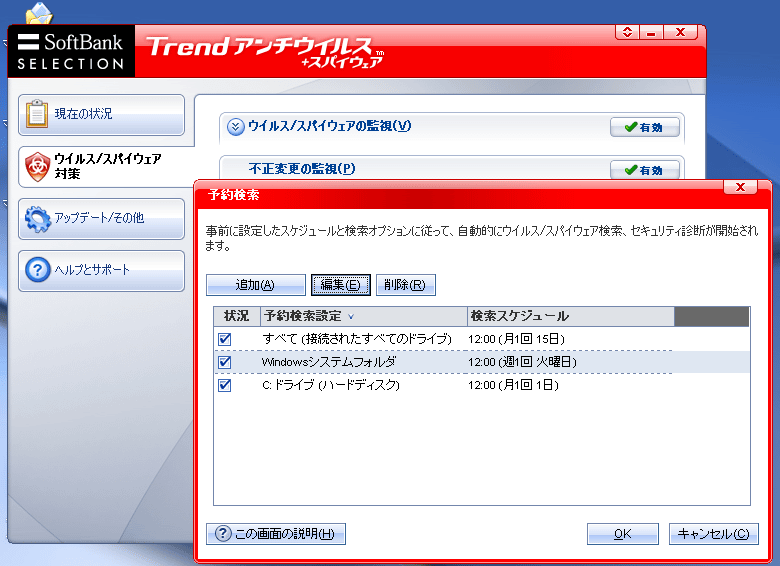780x566 pixels.
Task: Click the desktop folder icon above the window
Action: [x=39, y=13]
